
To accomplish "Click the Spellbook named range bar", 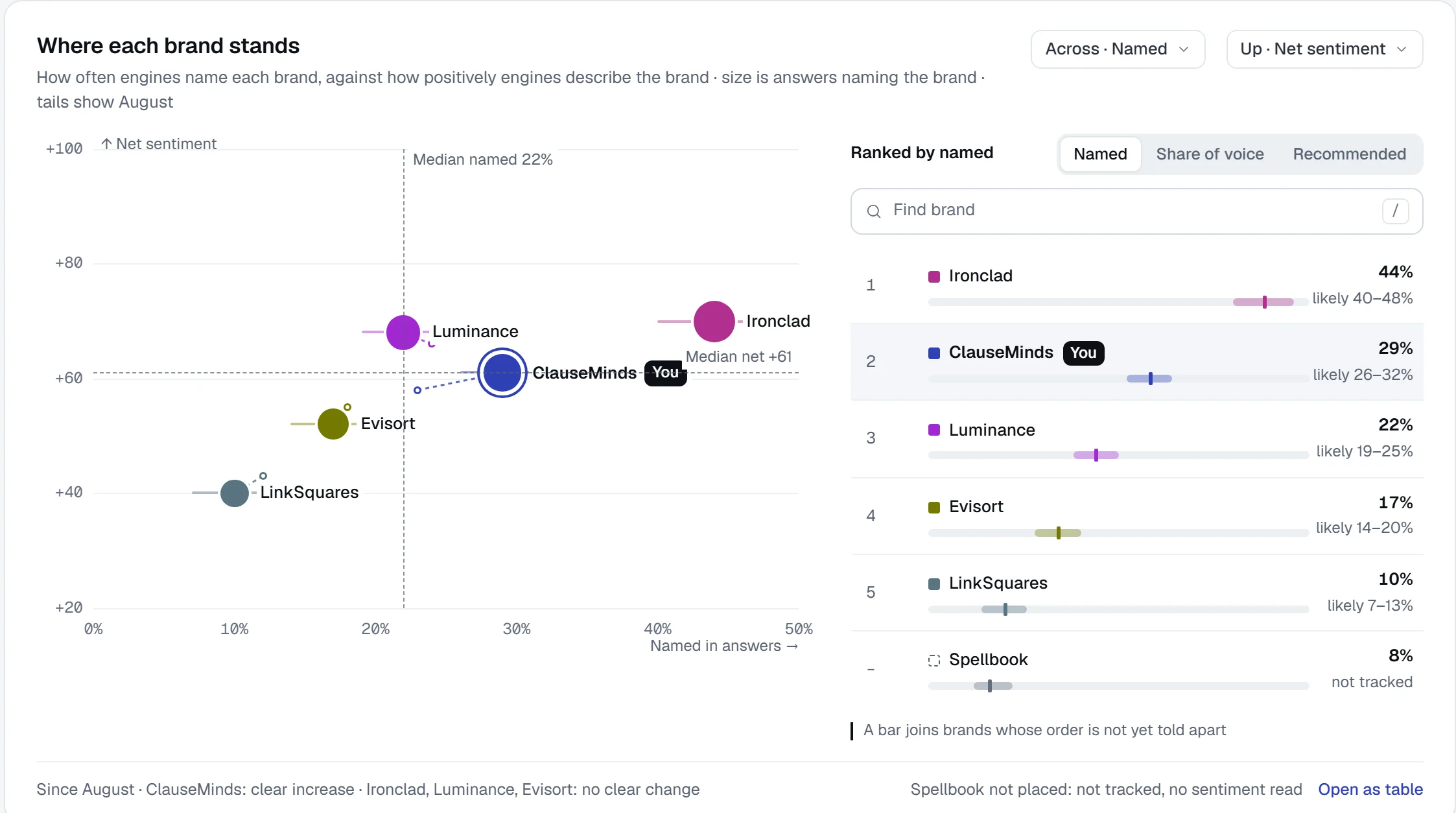I will tap(993, 686).
